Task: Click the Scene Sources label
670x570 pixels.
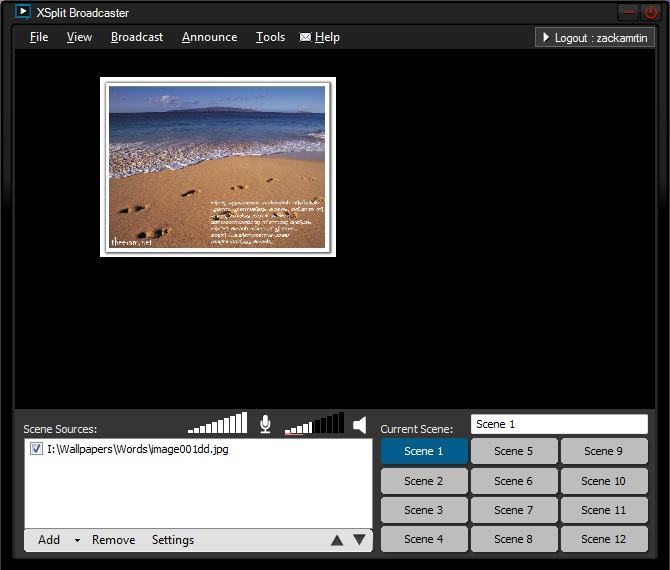Action: point(60,429)
